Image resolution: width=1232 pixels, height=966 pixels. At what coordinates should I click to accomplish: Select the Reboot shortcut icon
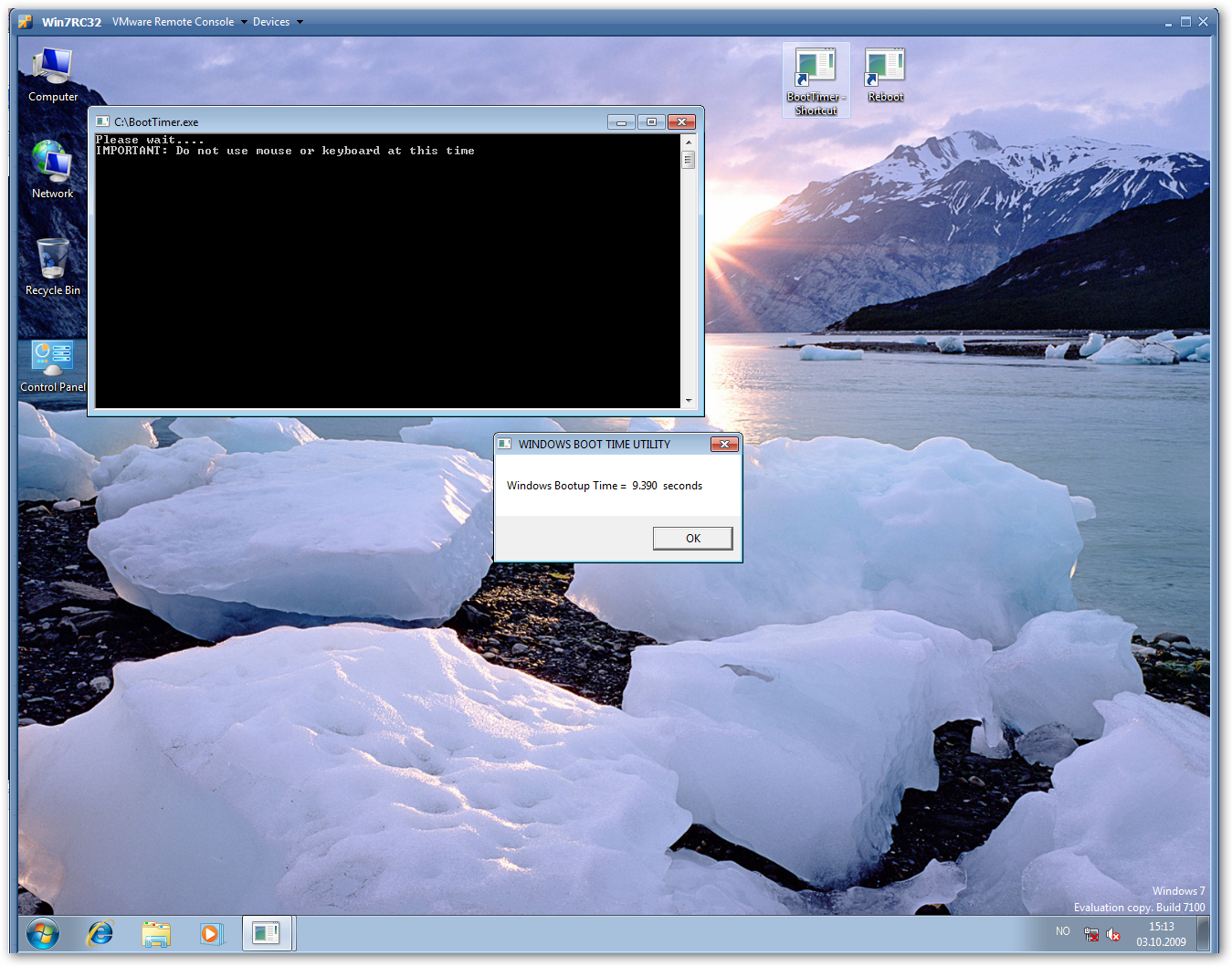point(885,75)
